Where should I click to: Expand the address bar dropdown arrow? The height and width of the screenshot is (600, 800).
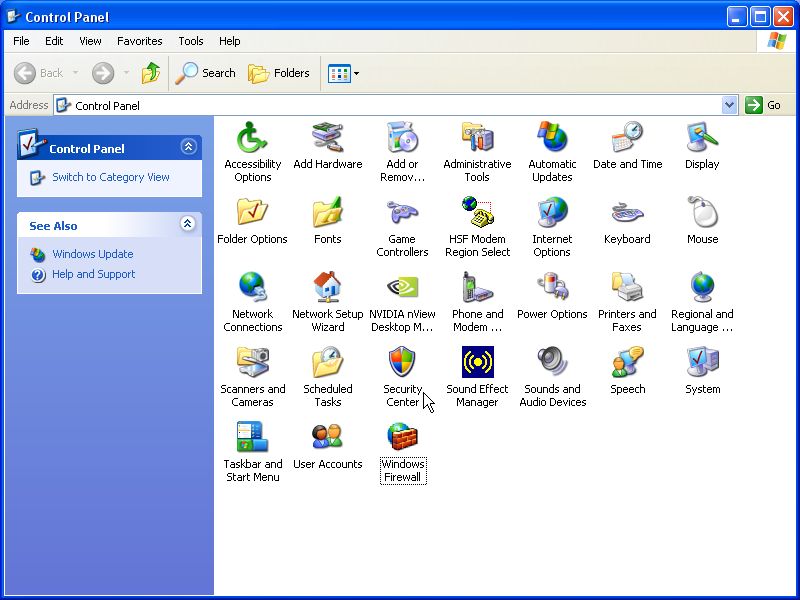pos(729,105)
